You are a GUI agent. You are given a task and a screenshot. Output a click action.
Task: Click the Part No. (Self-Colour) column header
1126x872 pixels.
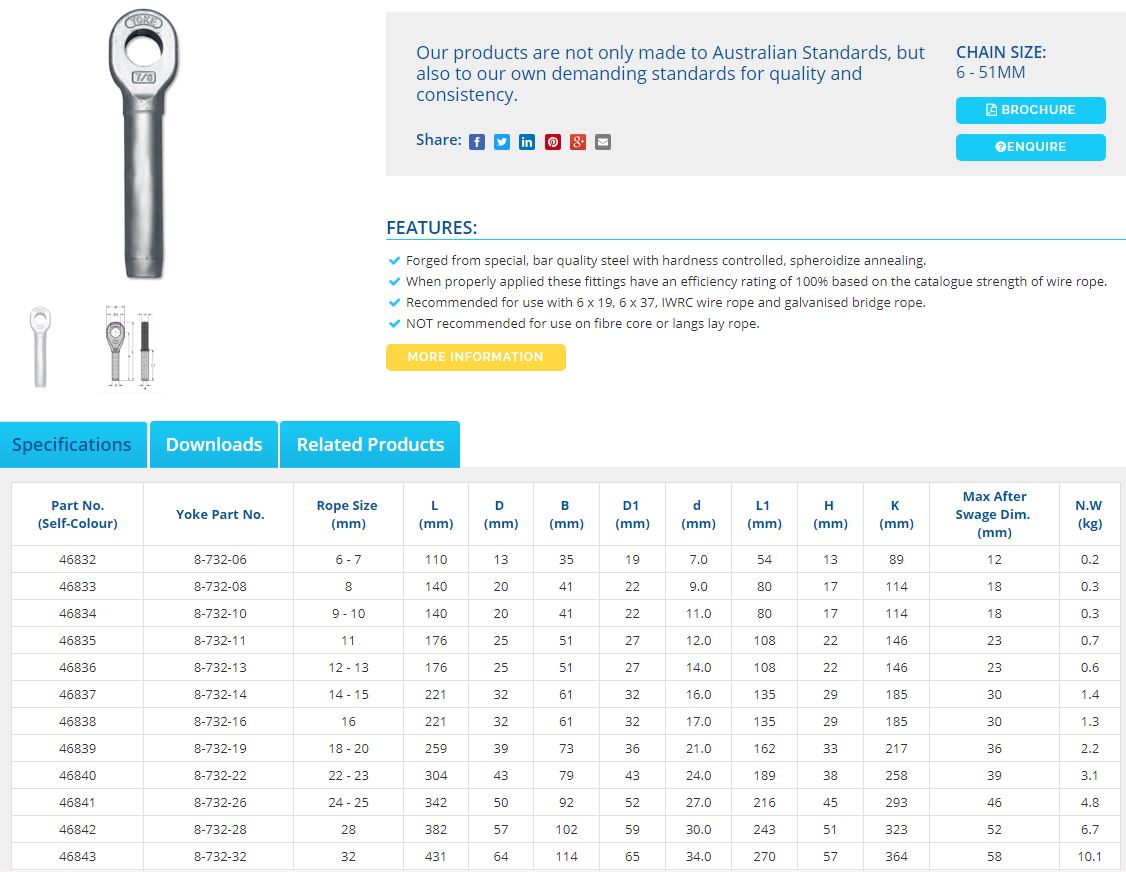[x=78, y=514]
